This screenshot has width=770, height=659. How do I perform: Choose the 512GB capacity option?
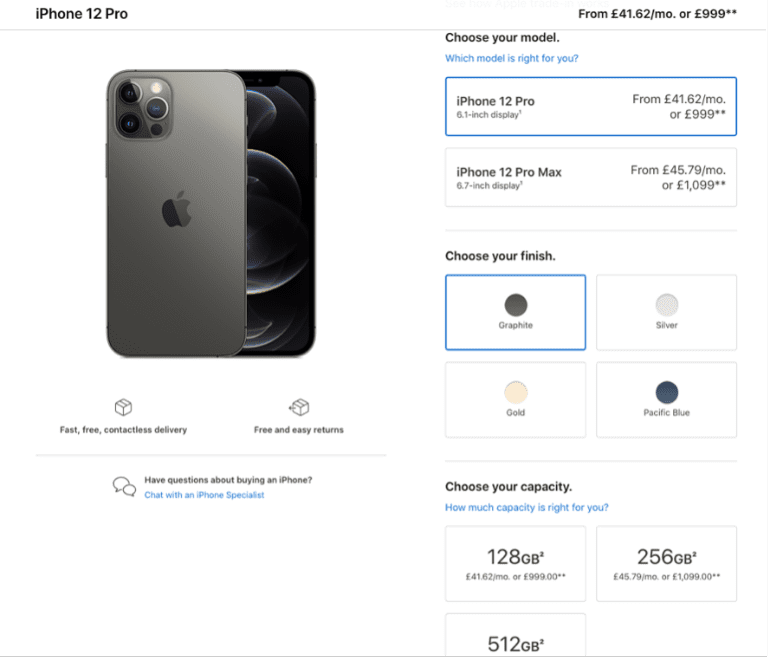pos(516,635)
